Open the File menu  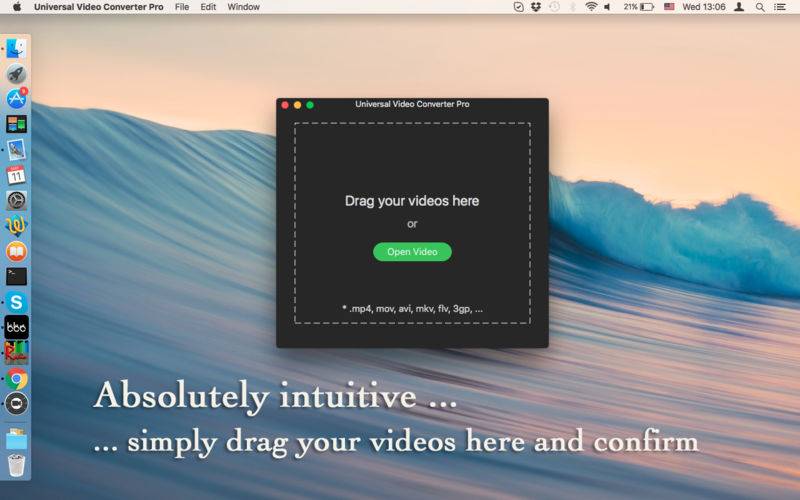[x=181, y=7]
